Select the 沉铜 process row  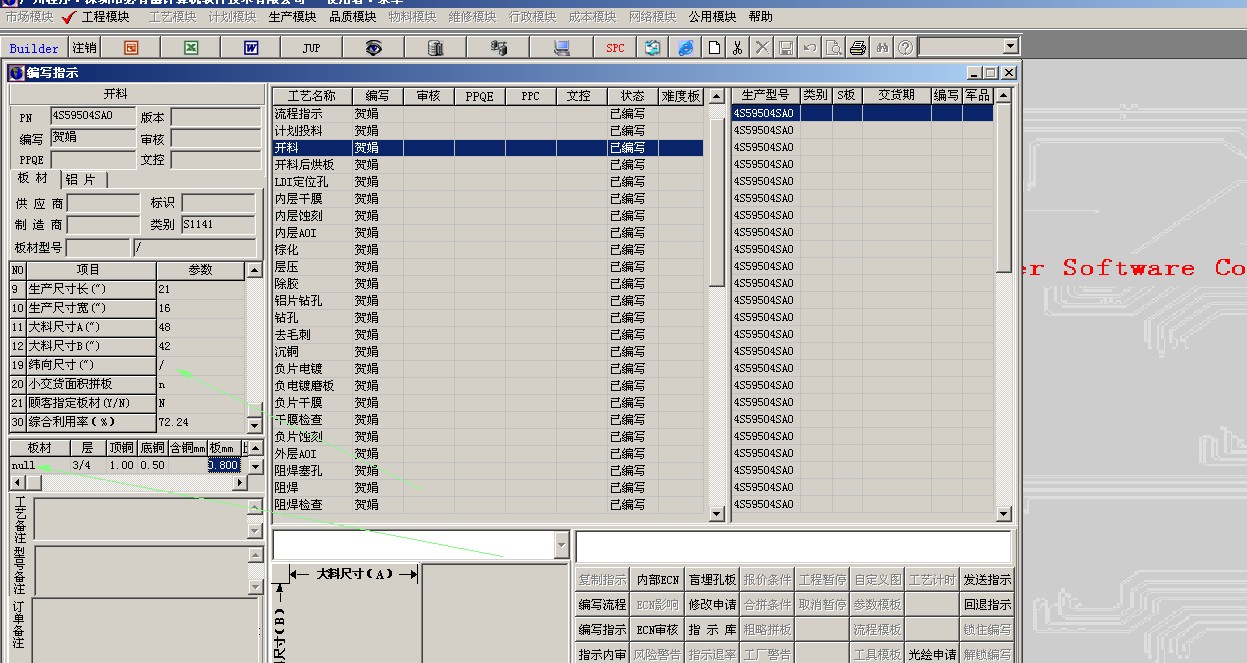click(488, 352)
